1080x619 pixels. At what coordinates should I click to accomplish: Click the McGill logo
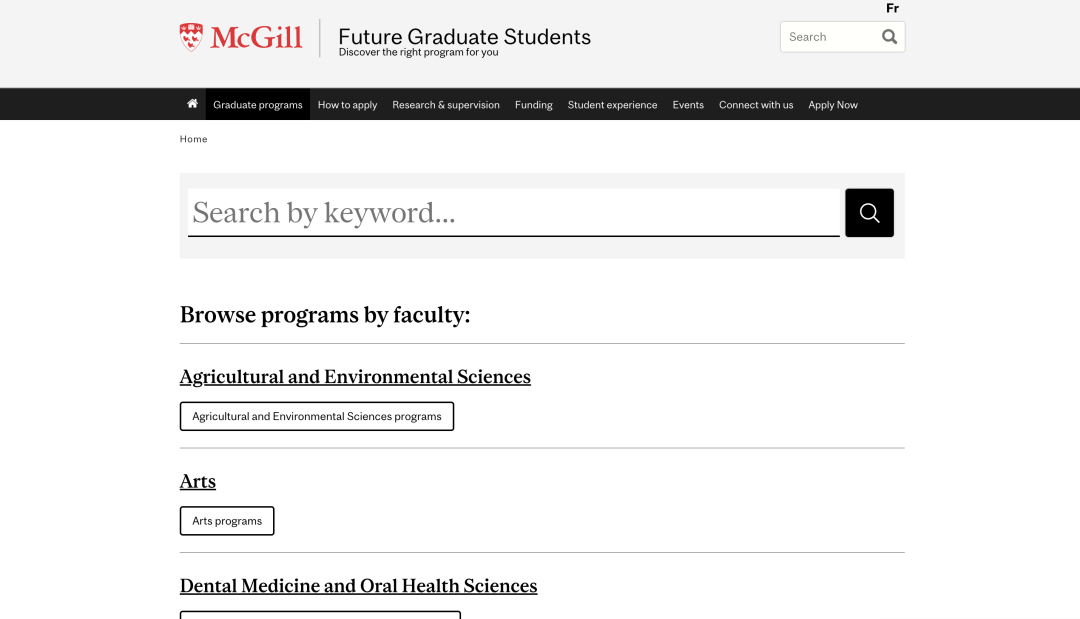pos(241,38)
